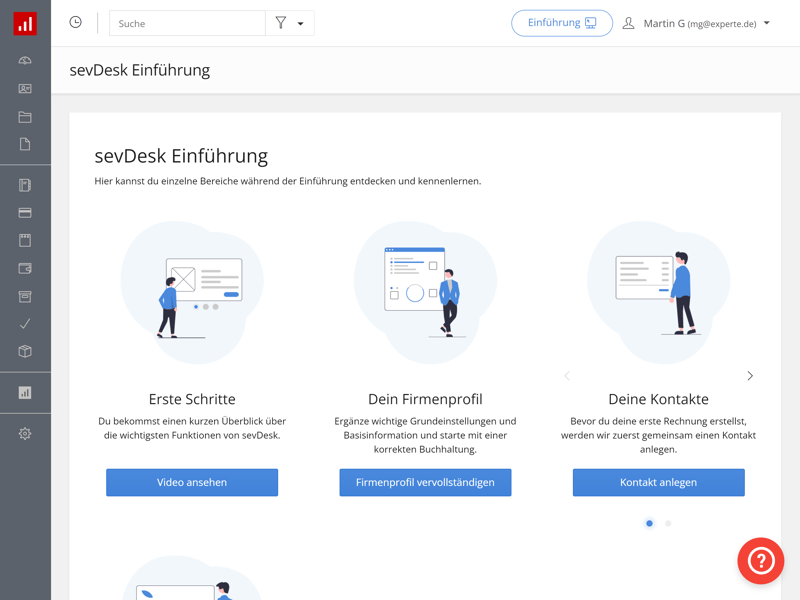Image resolution: width=800 pixels, height=600 pixels.
Task: Open contacts card icon in sidebar
Action: click(25, 89)
